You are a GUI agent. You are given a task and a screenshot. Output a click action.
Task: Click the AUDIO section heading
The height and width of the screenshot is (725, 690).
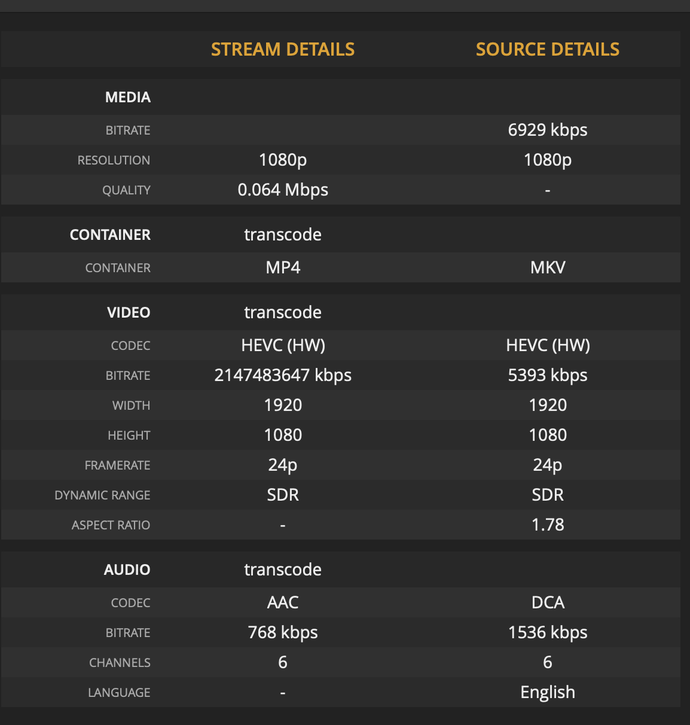127,570
